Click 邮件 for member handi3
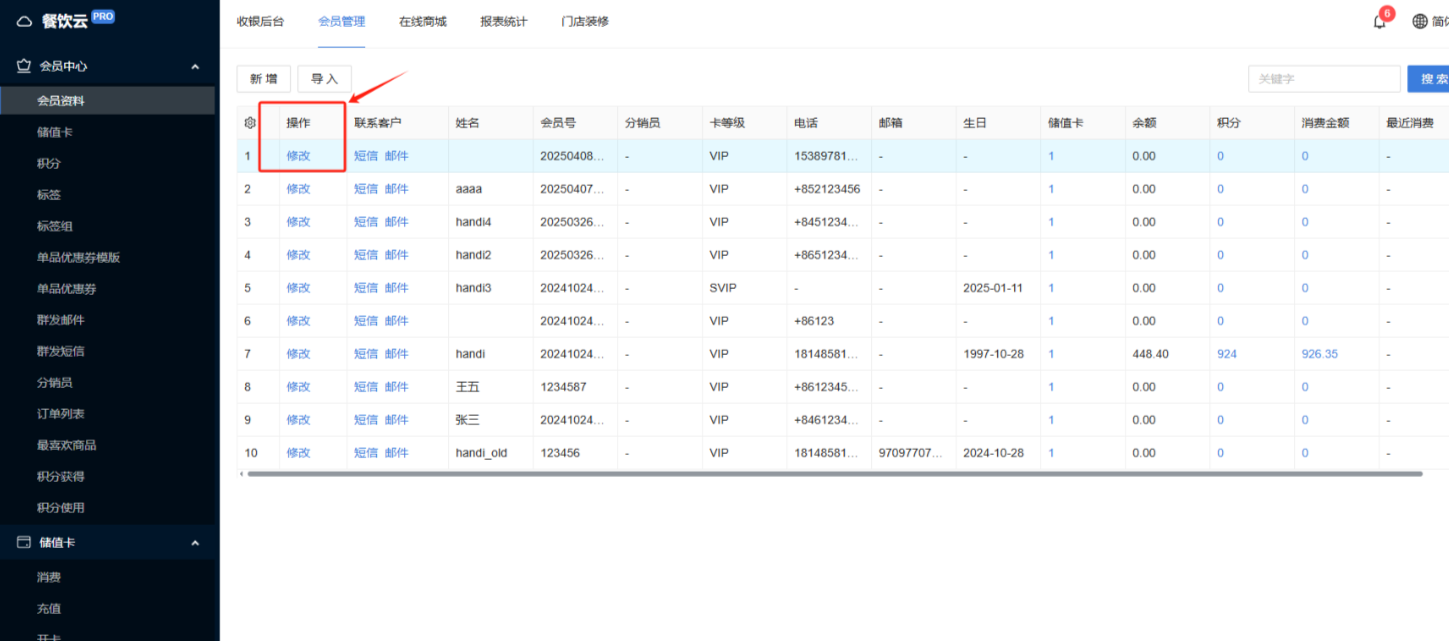Screen dimensions: 1449x641 coord(397,288)
